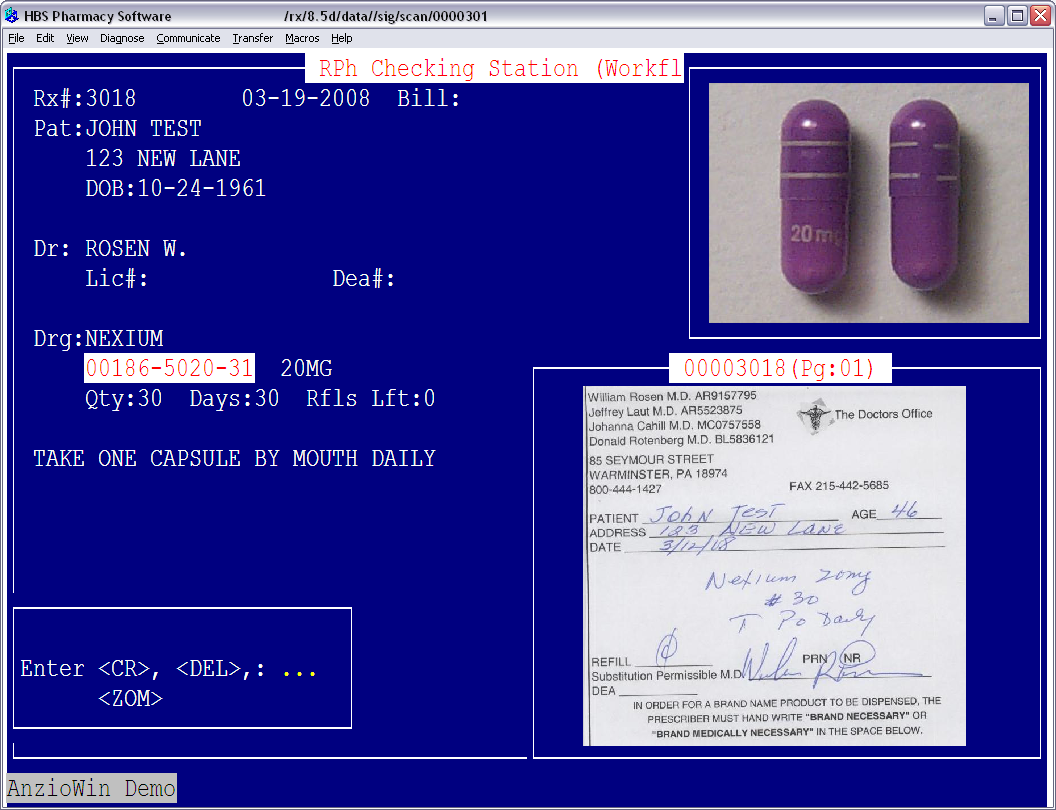Click the Rx#:3018 text
Viewport: 1056px width, 810px height.
(85, 98)
